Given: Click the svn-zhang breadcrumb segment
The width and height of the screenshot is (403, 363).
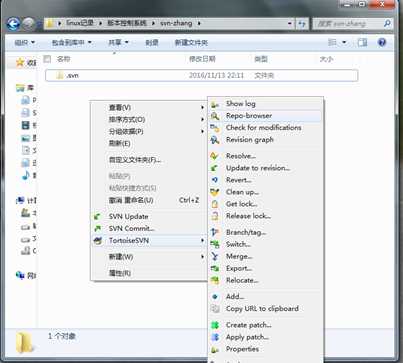Looking at the screenshot, I should click(176, 23).
